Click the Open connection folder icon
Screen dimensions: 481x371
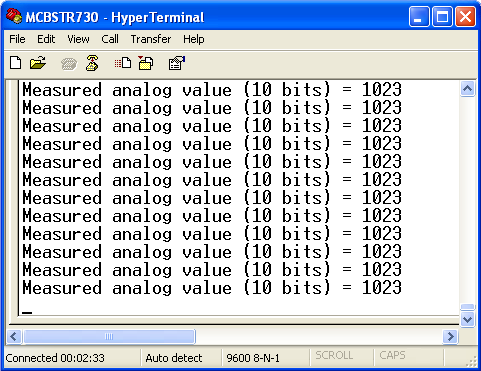tap(38, 63)
